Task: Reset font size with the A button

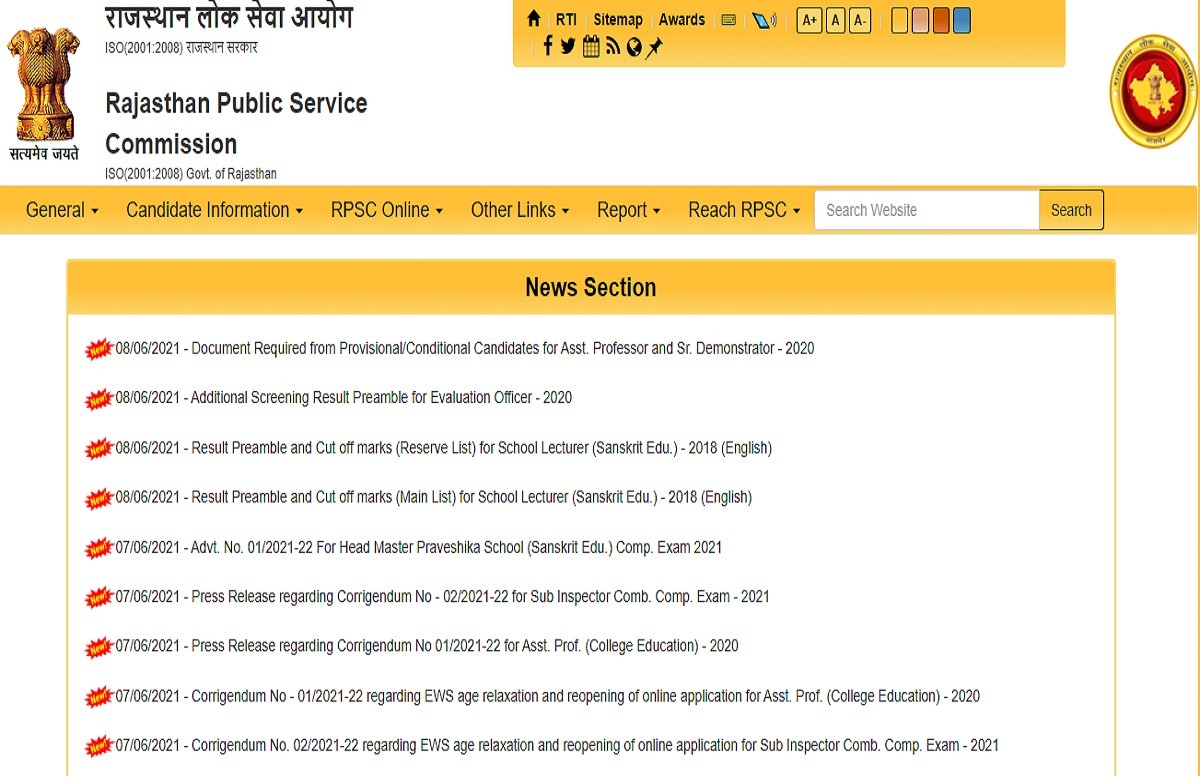Action: 835,20
